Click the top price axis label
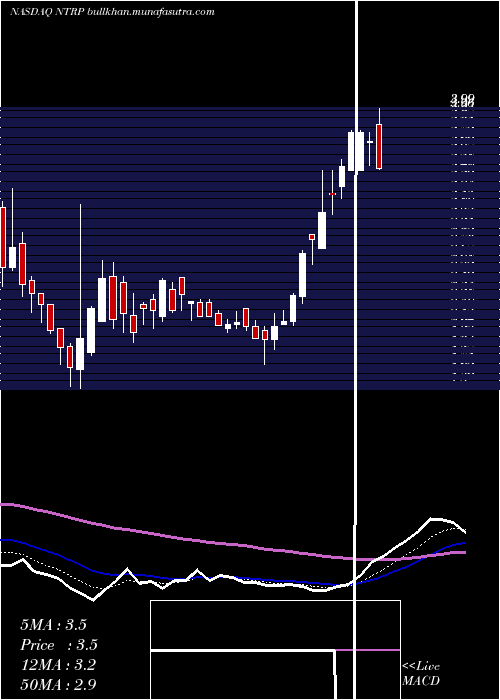This screenshot has height=700, width=500. pos(462,98)
